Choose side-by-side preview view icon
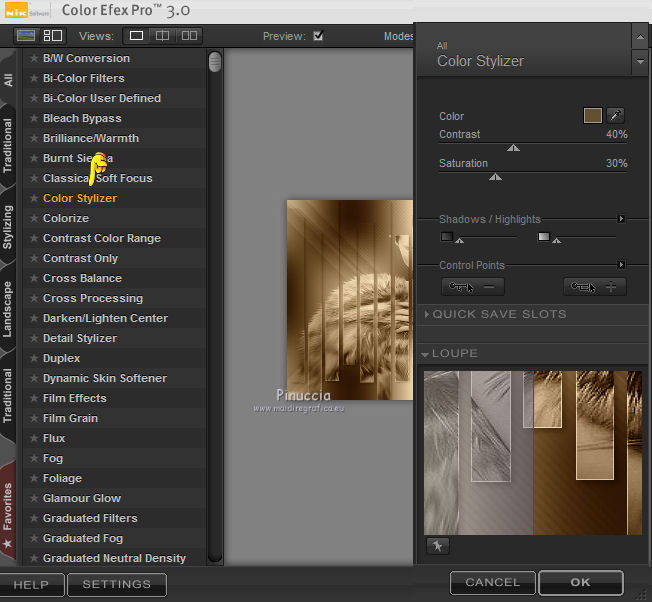 188,36
